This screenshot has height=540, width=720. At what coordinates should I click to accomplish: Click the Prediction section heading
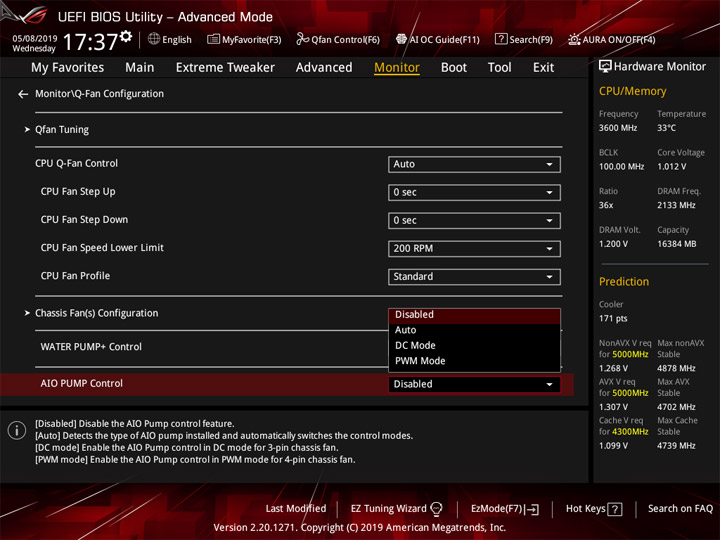click(624, 282)
